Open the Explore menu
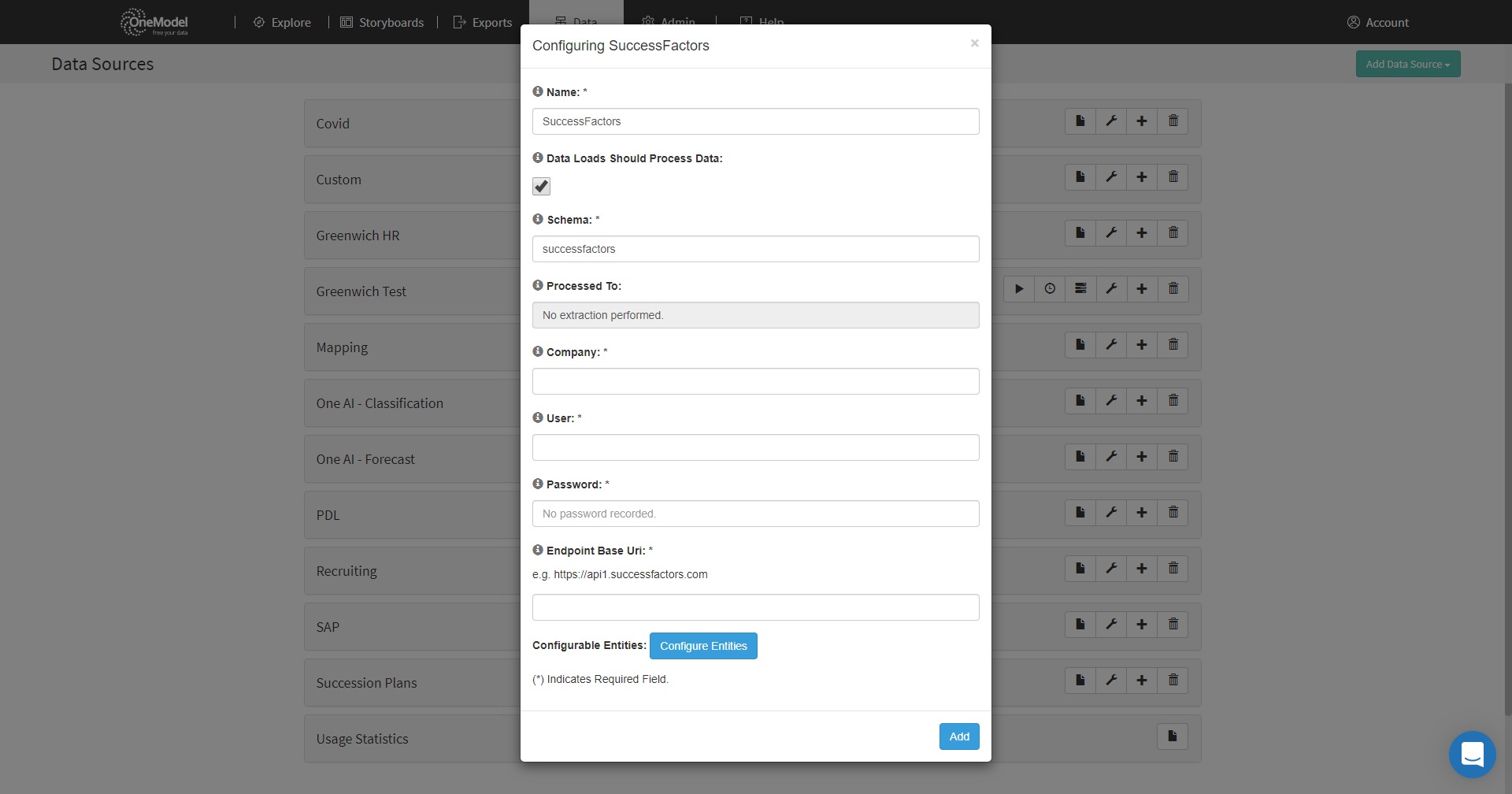 pyautogui.click(x=282, y=23)
